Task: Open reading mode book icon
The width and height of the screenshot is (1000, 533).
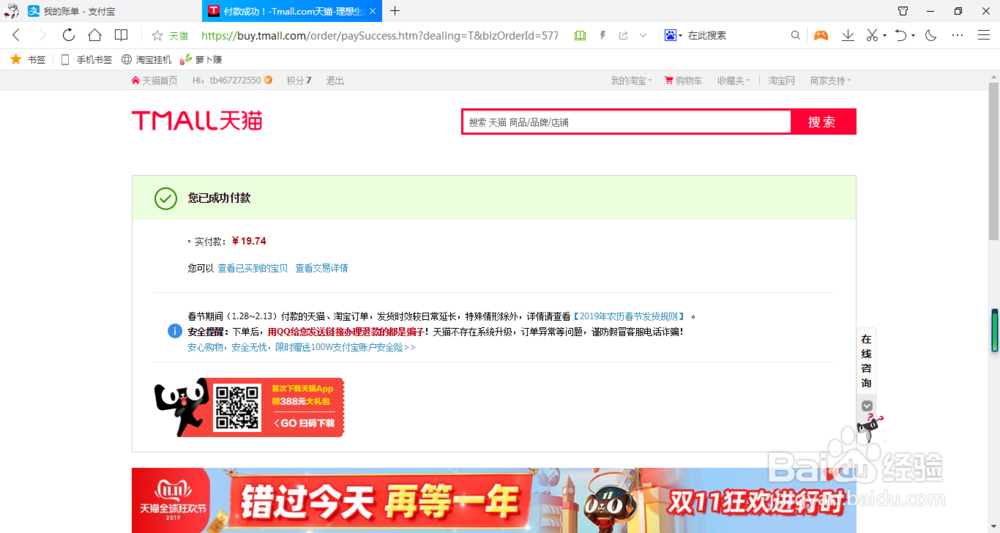Action: [121, 35]
